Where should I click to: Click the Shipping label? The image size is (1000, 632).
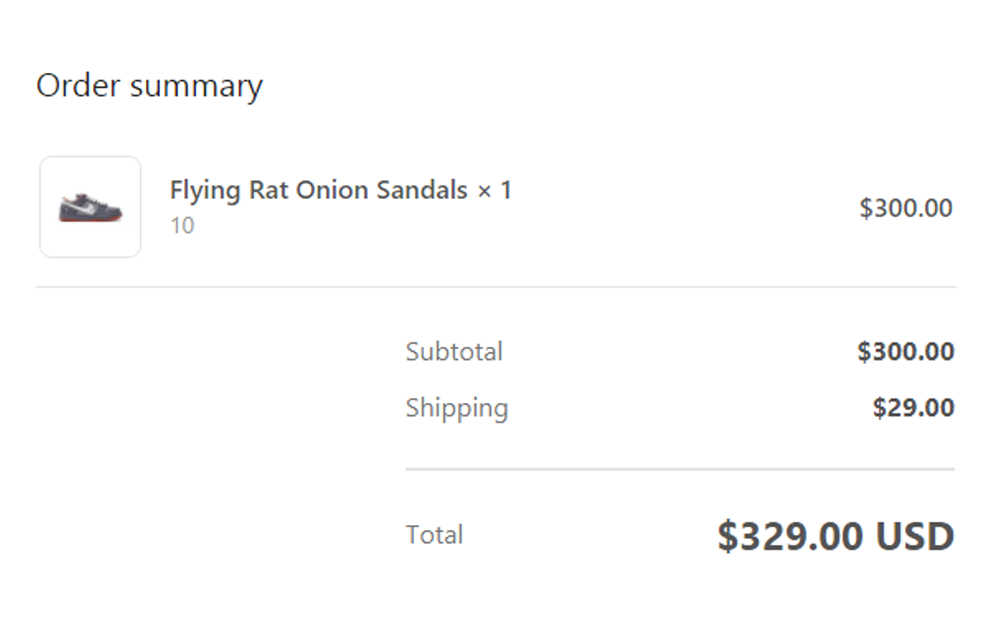[457, 408]
